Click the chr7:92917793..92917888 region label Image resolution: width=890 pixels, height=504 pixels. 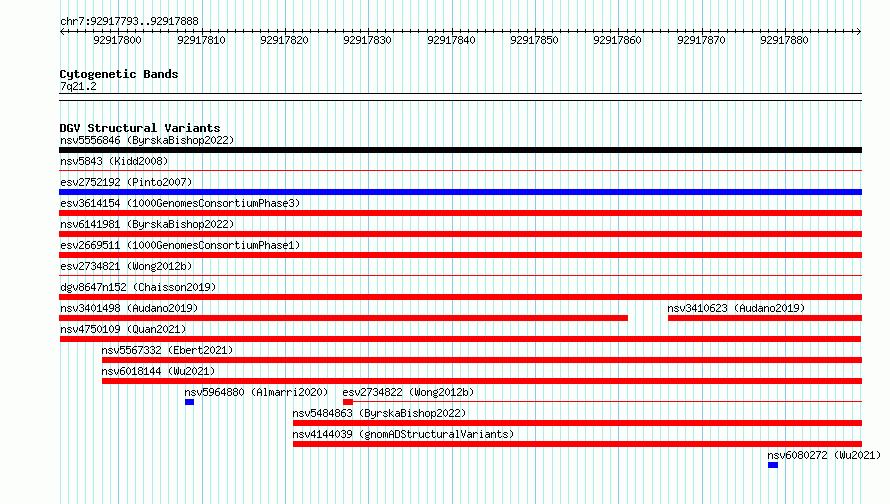click(129, 22)
